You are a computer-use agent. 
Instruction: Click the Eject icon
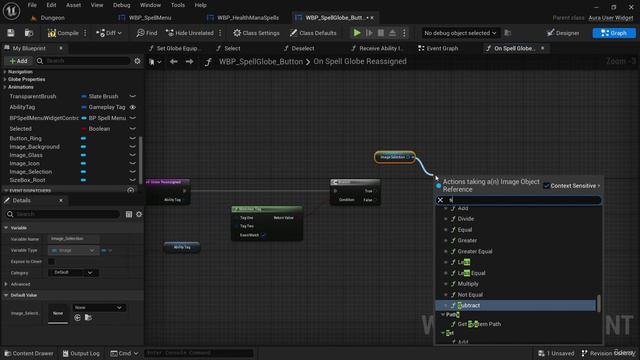392,33
